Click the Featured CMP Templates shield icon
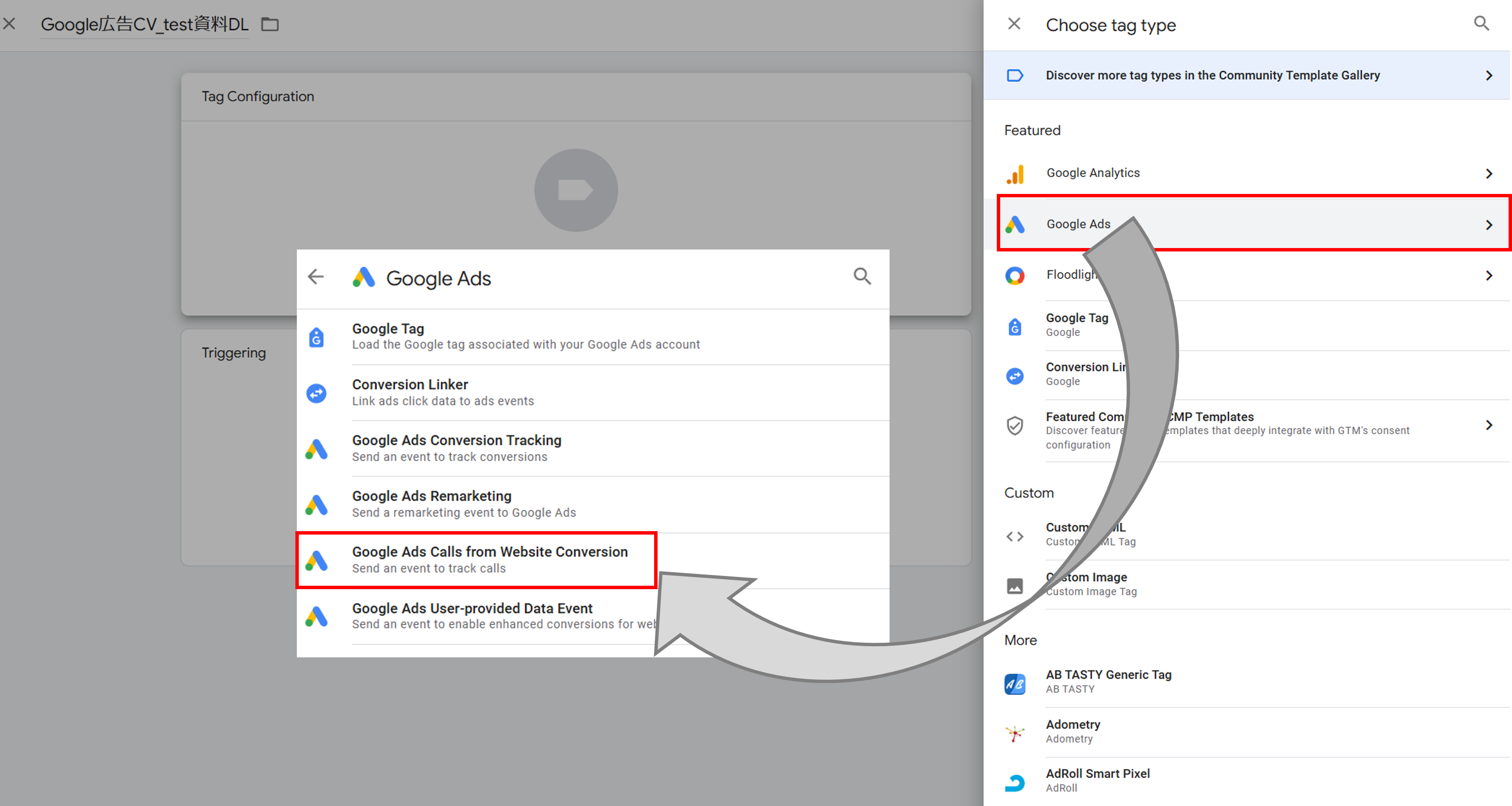Image resolution: width=1512 pixels, height=806 pixels. tap(1015, 426)
